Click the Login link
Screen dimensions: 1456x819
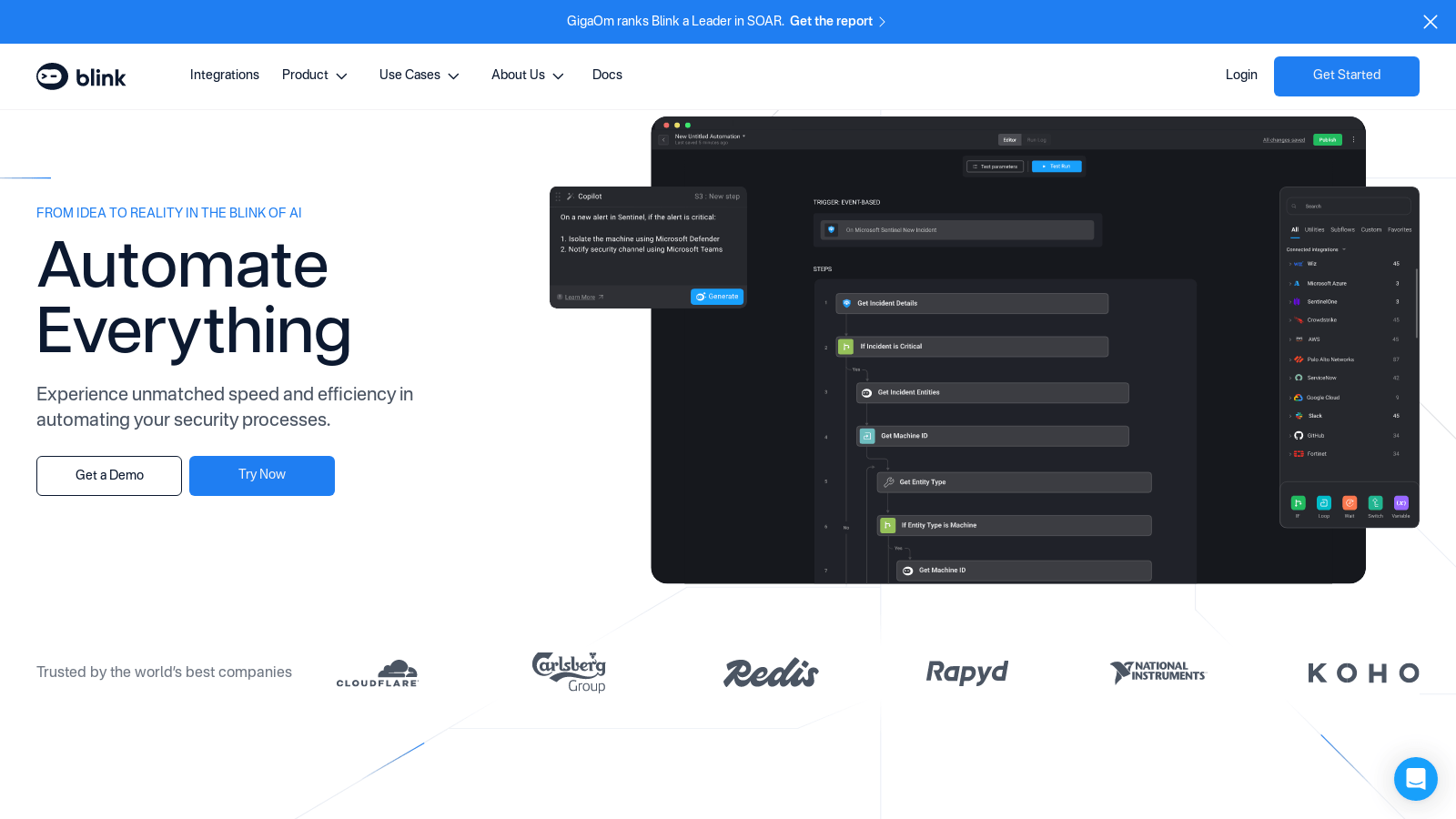[x=1241, y=76]
